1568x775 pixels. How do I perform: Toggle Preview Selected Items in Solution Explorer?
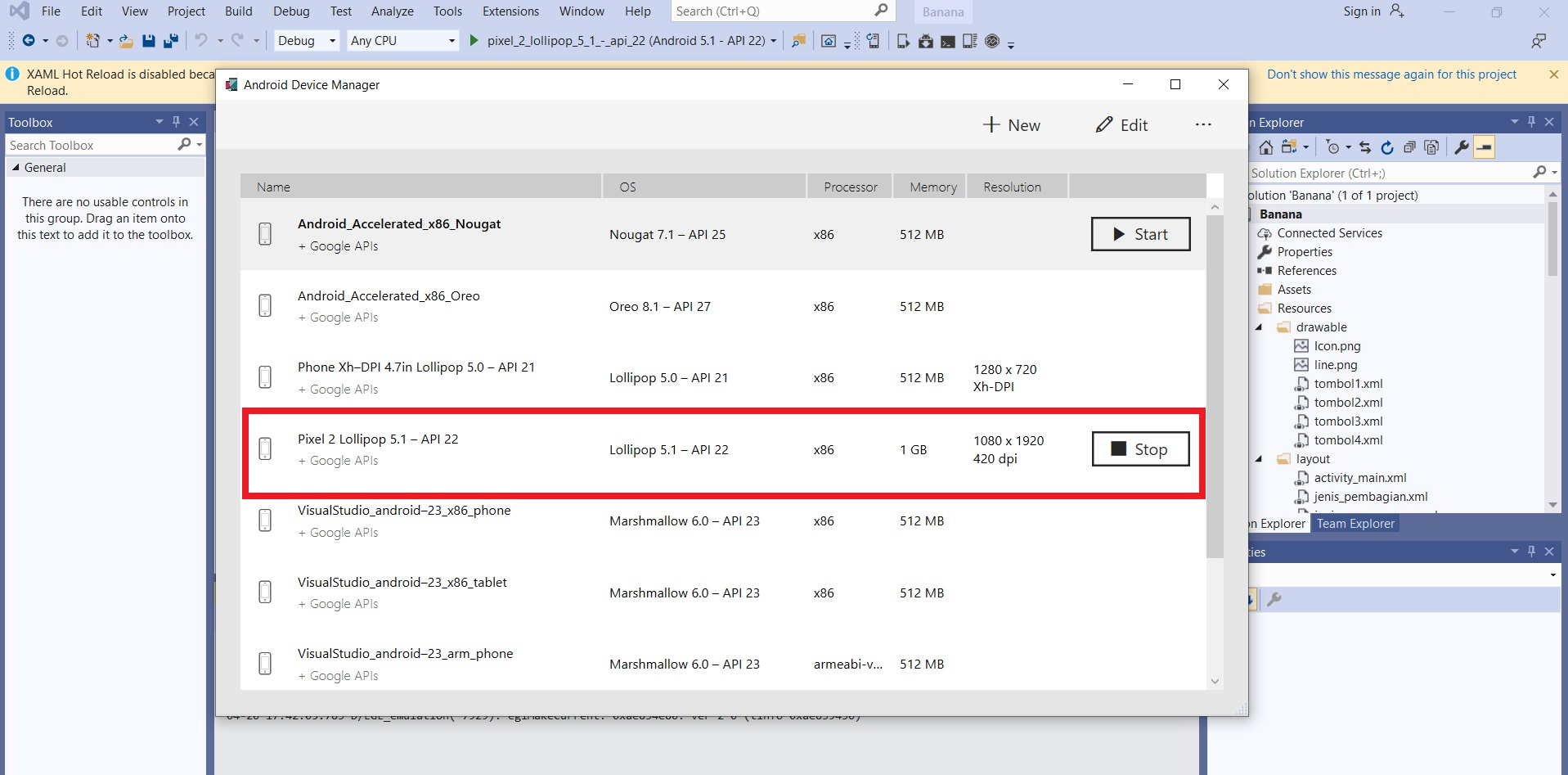tap(1485, 147)
